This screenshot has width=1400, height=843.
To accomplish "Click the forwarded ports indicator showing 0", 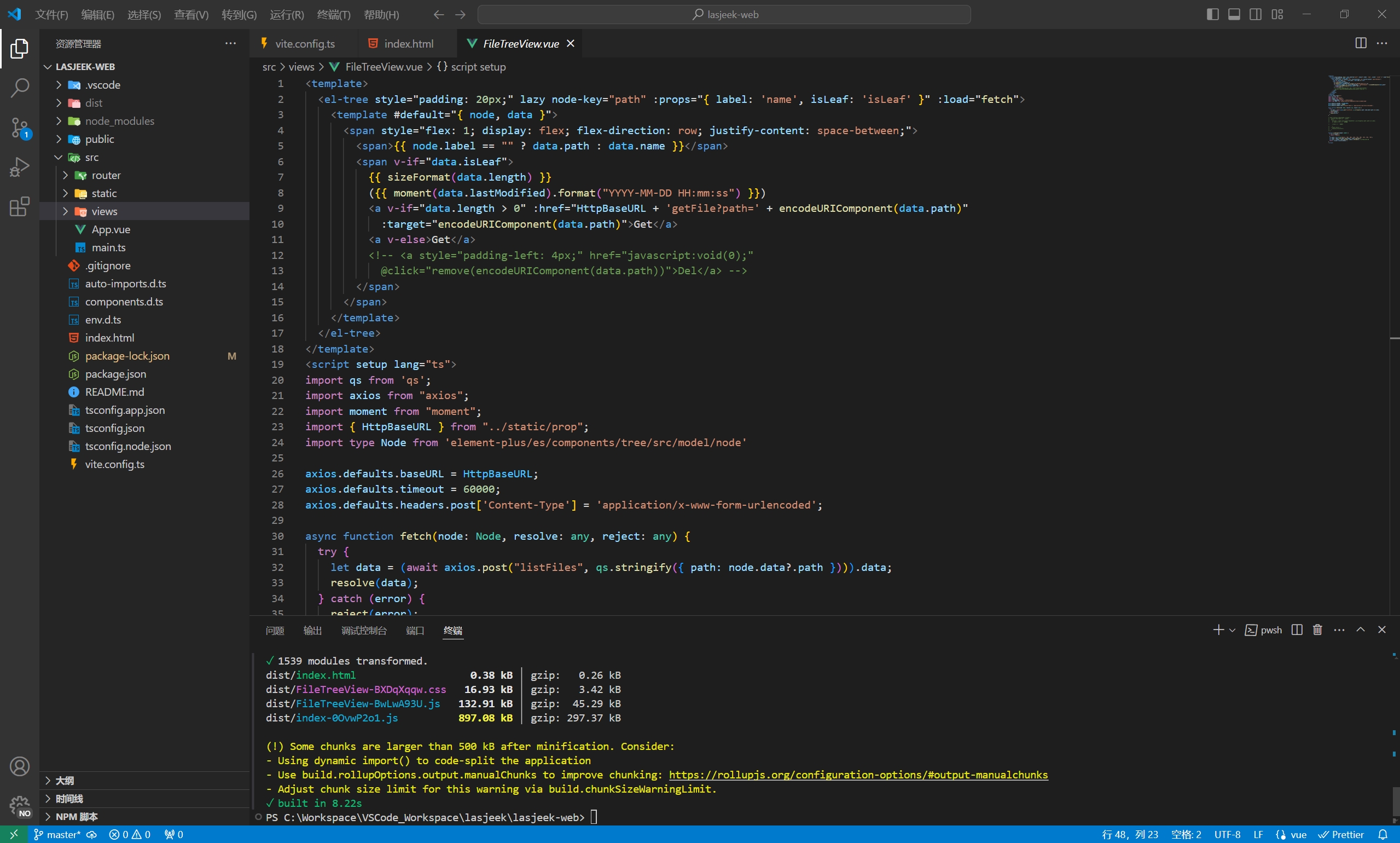I will click(174, 834).
